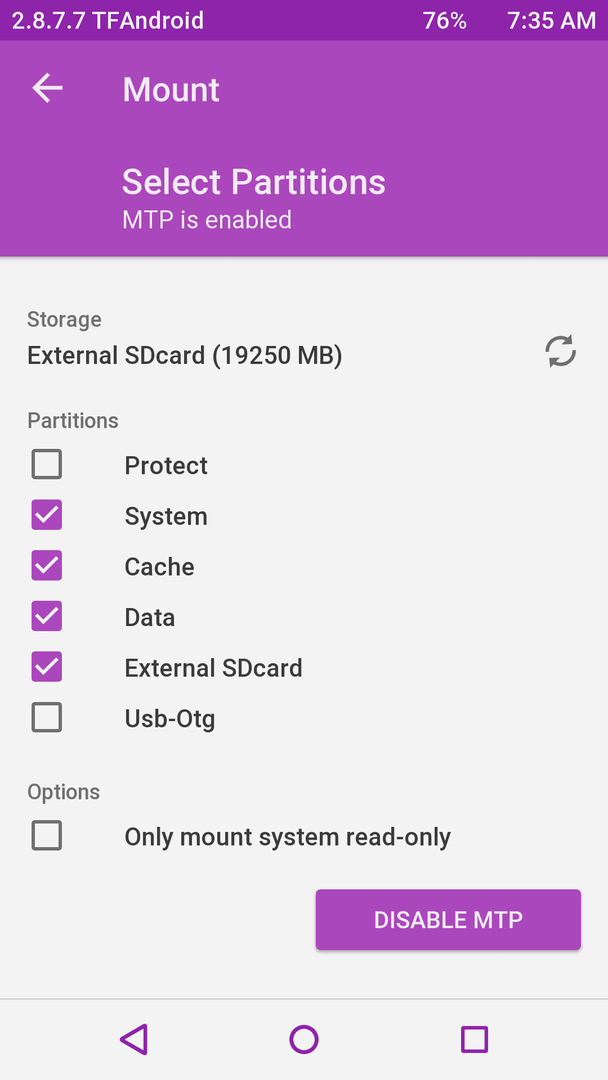Screen dimensions: 608x1080
Task: Check the Protect partition checkbox
Action: [x=47, y=464]
